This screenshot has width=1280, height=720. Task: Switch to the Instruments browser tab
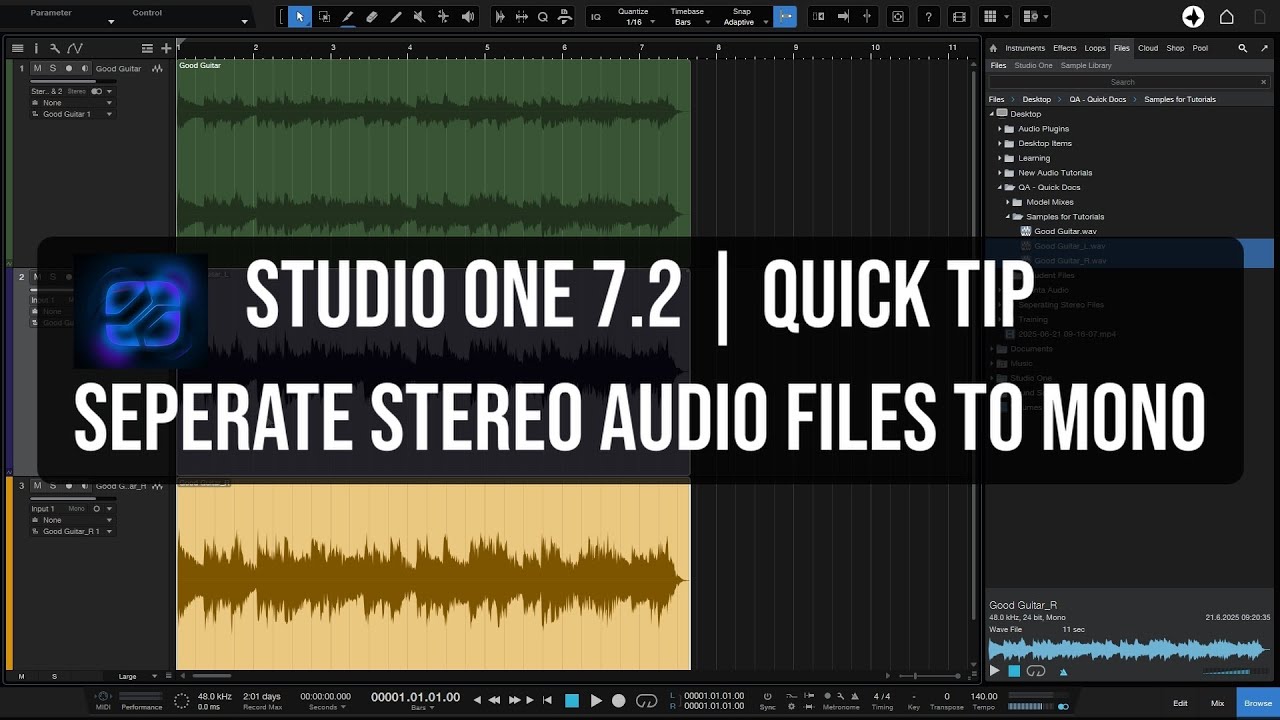(x=1025, y=48)
